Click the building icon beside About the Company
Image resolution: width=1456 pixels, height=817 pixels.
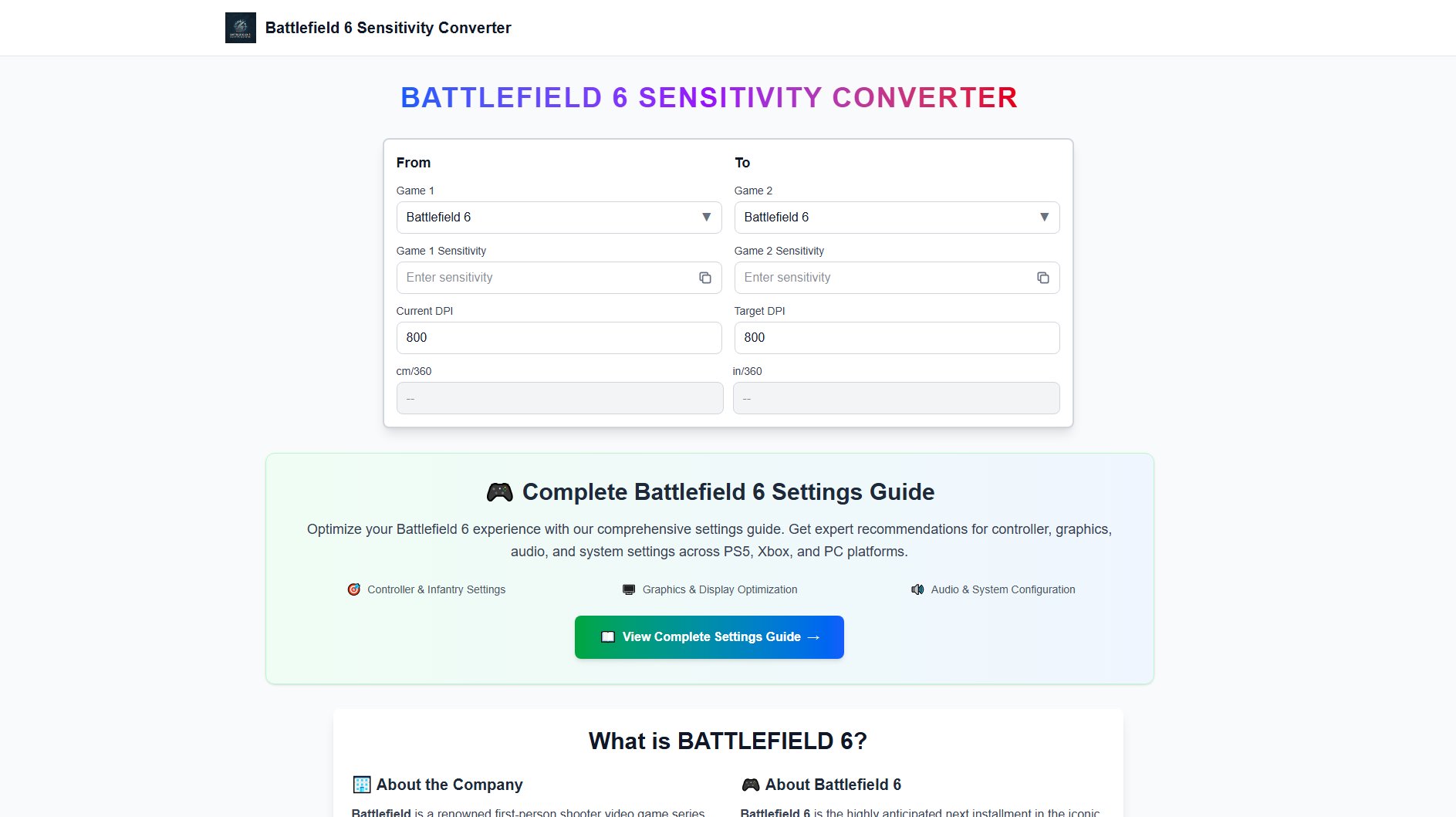[x=361, y=785]
